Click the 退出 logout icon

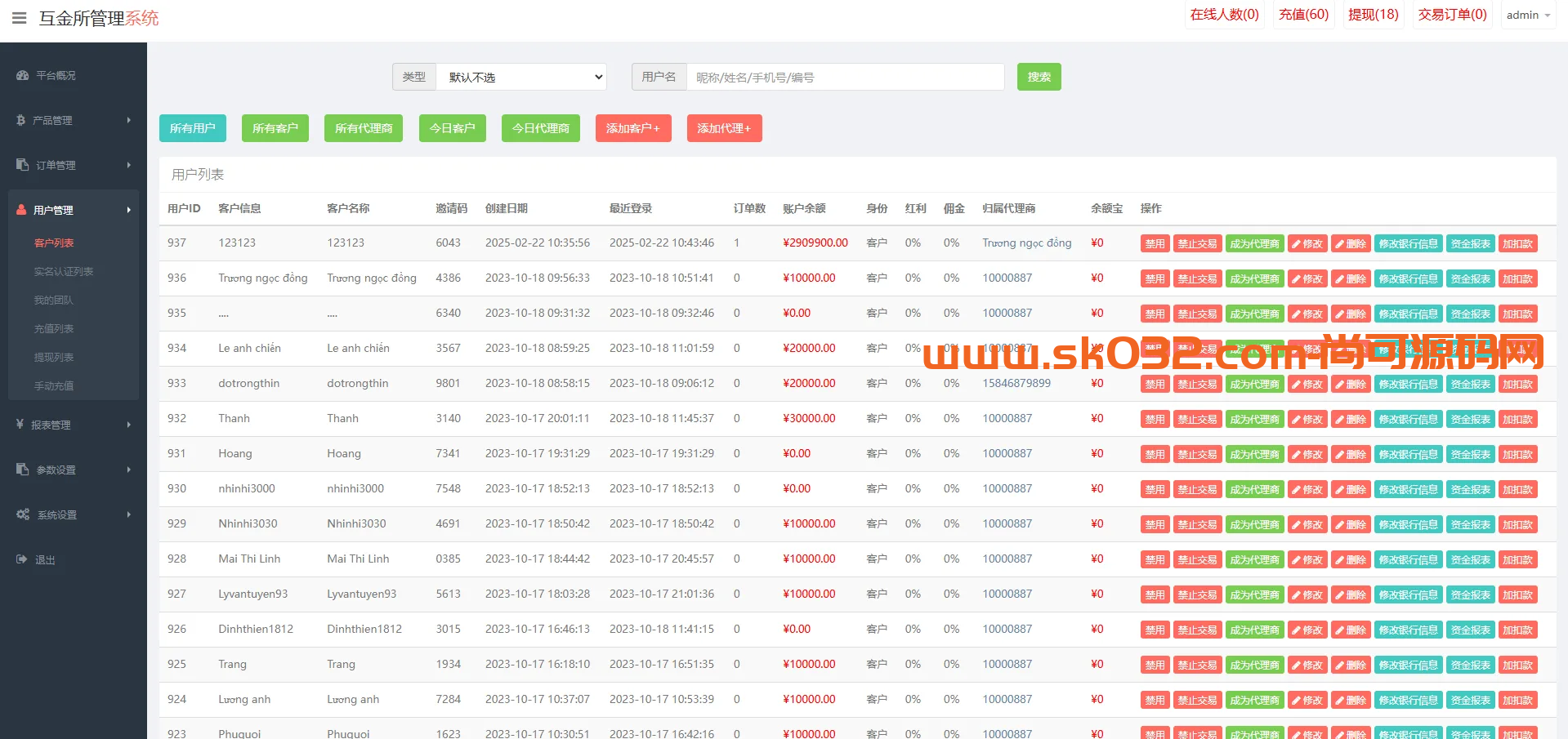21,559
